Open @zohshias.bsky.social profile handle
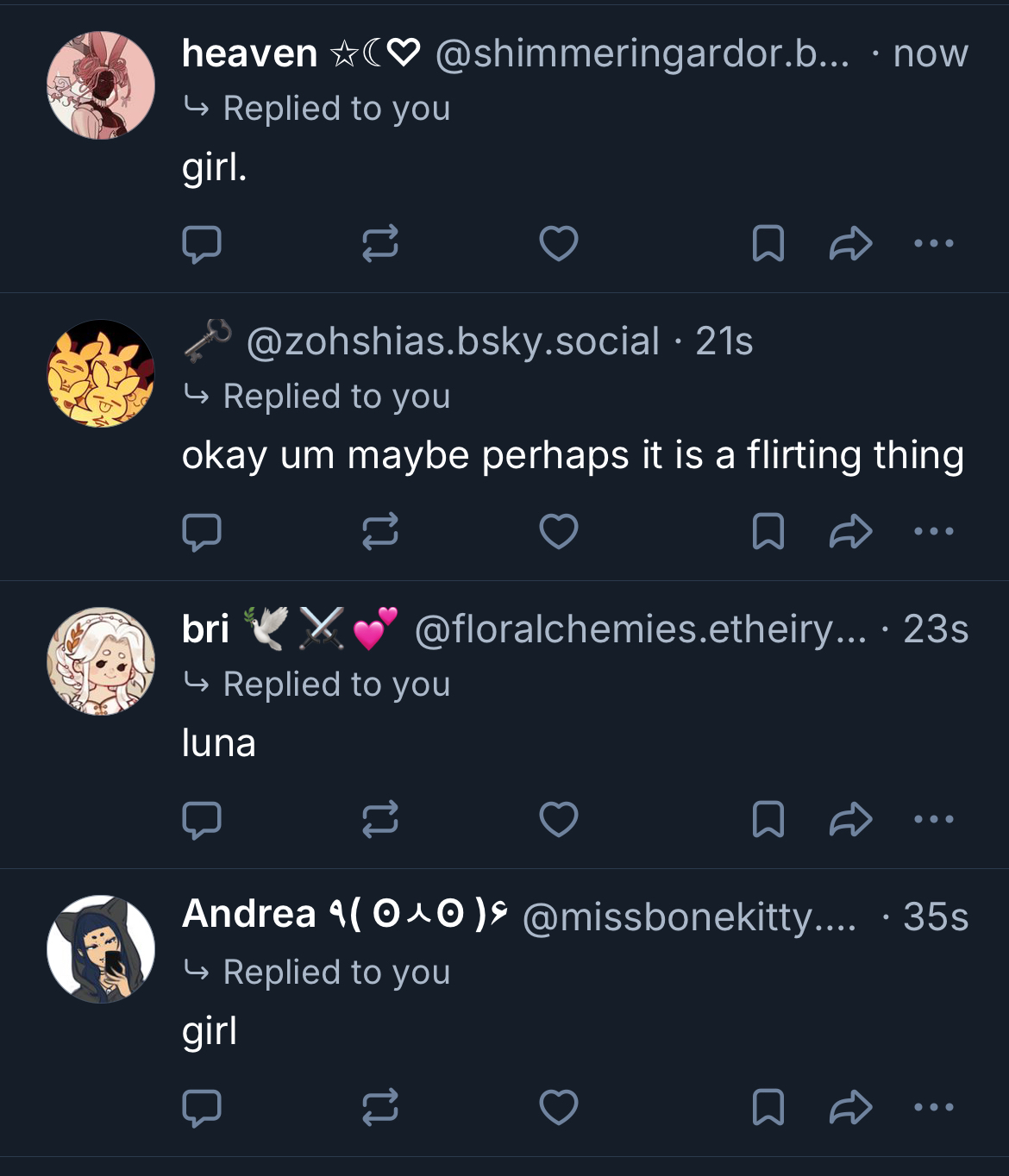 coord(453,341)
